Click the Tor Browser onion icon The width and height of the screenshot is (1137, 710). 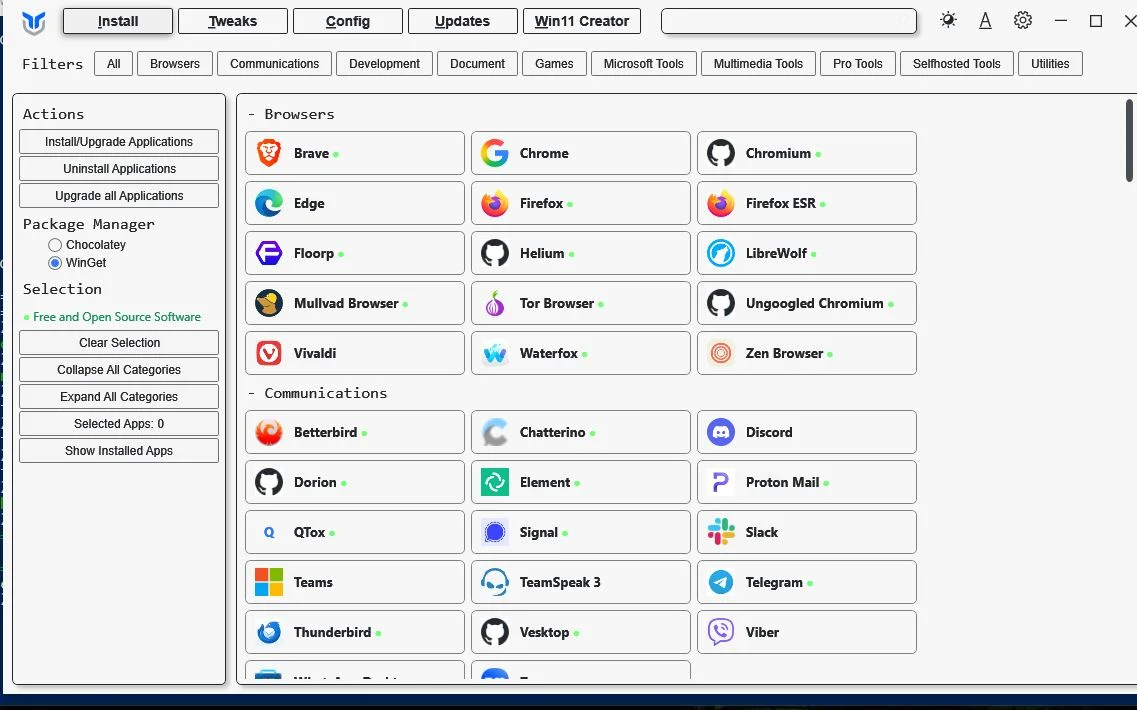[495, 303]
